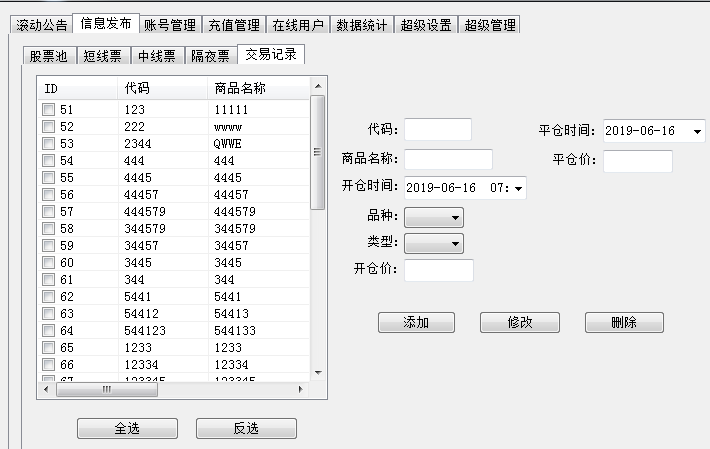710x449 pixels.
Task: Switch to the 股票池 sub-tab
Action: coord(49,56)
